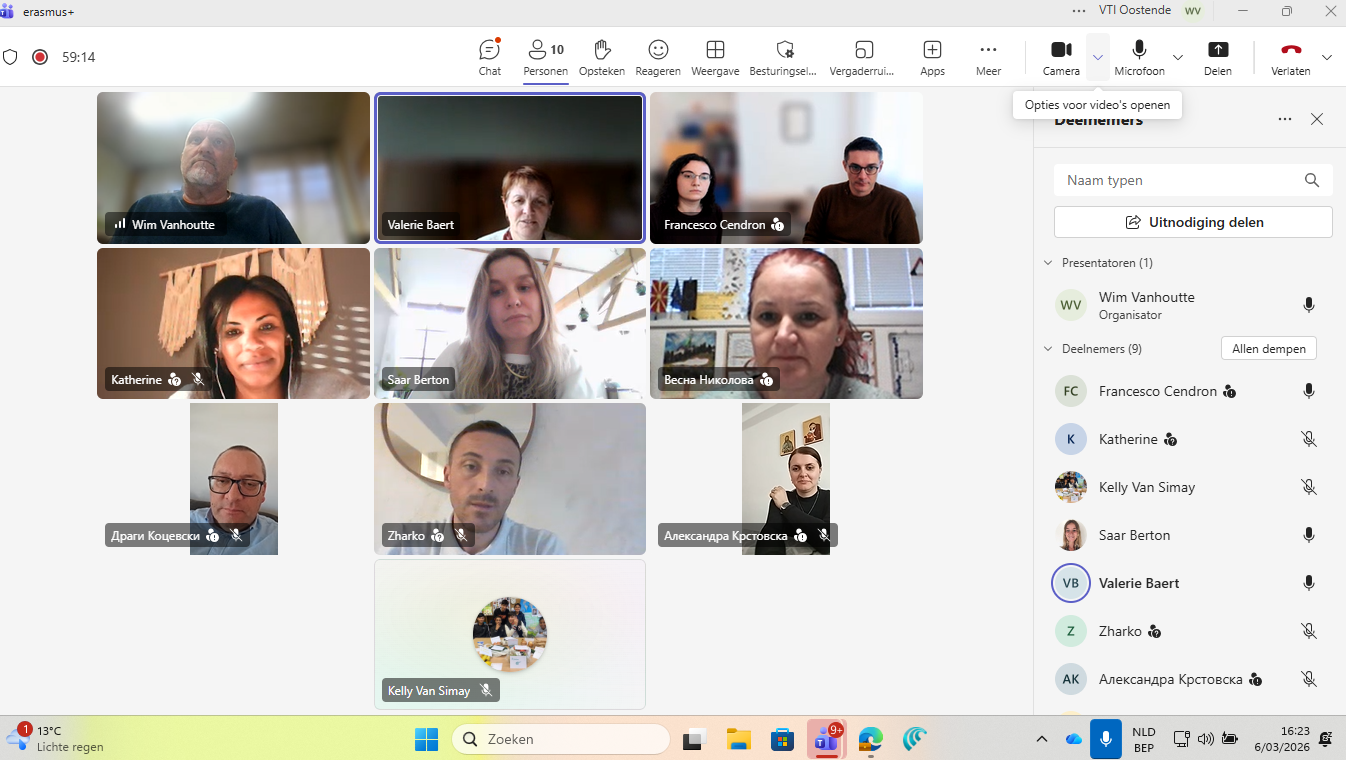
Task: Leave the meeting with Verlaten
Action: click(x=1290, y=57)
